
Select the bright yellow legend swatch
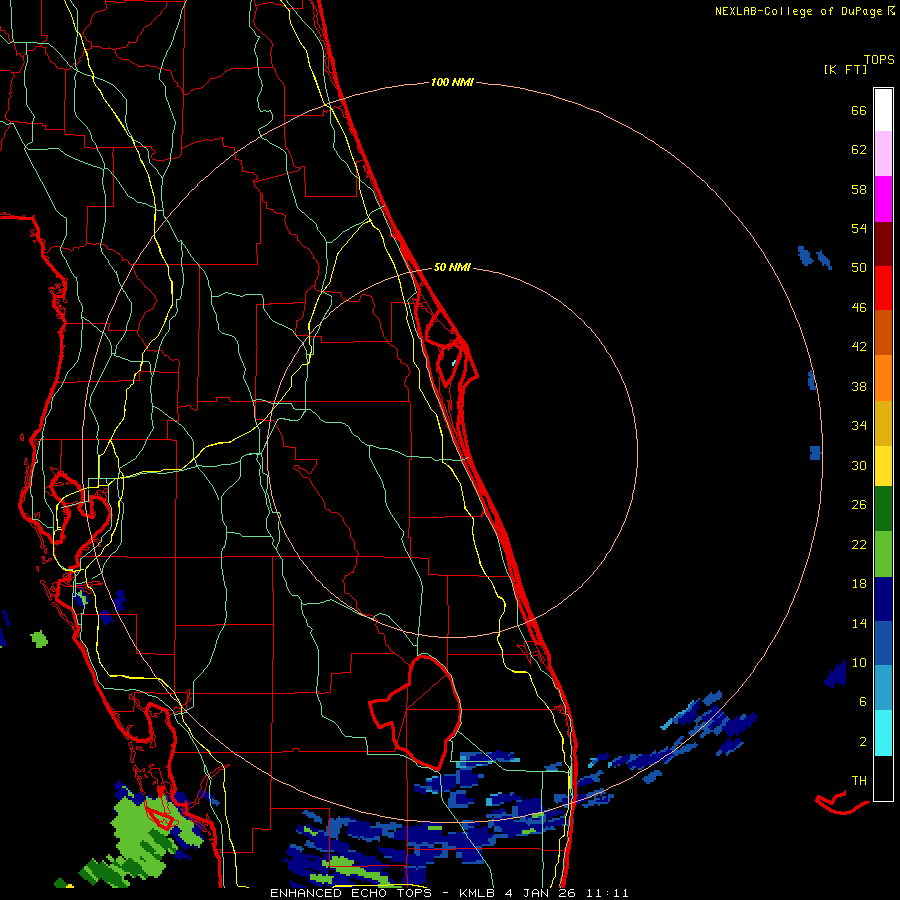(x=883, y=466)
